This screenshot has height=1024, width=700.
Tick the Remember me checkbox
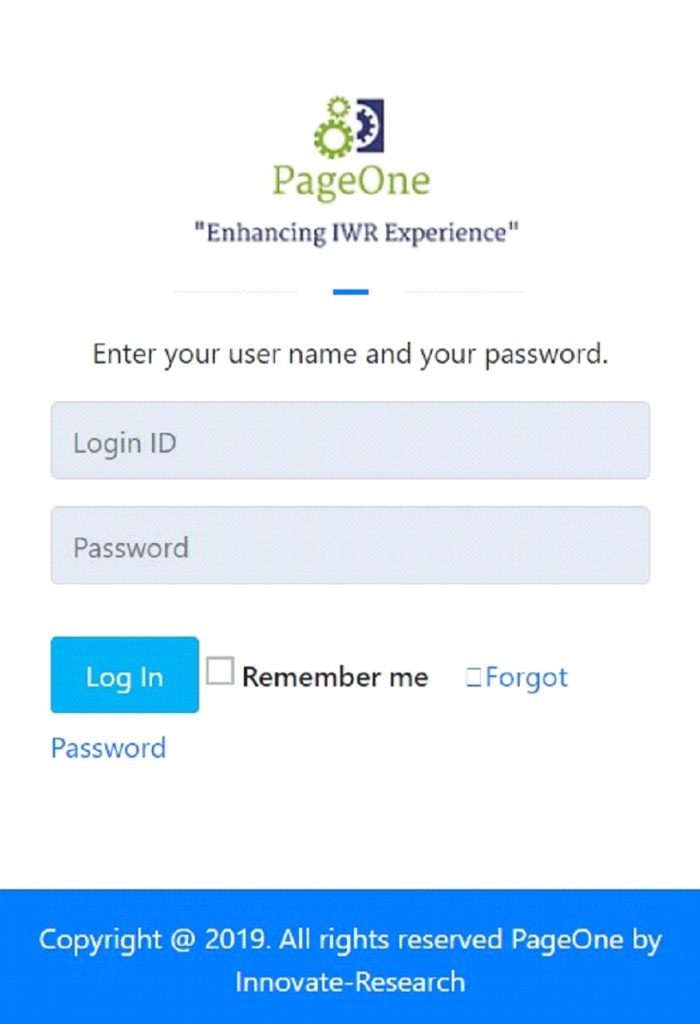[220, 671]
